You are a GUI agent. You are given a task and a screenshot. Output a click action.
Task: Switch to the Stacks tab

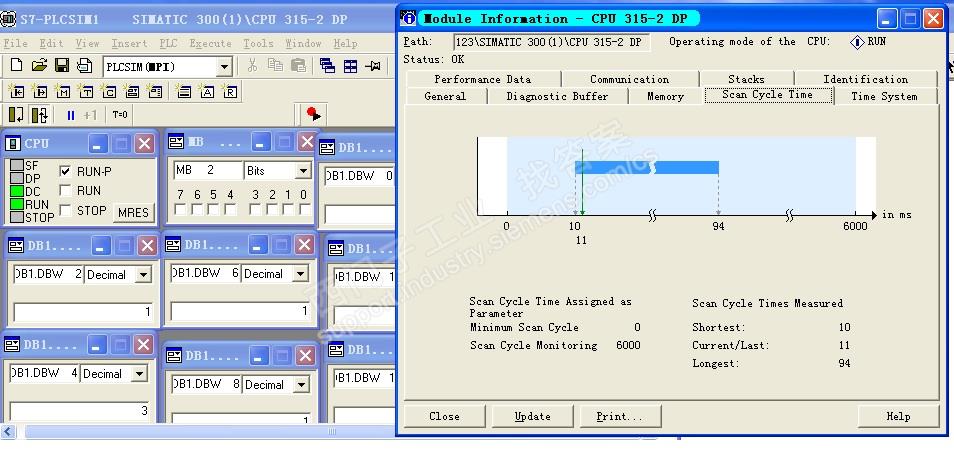click(746, 79)
